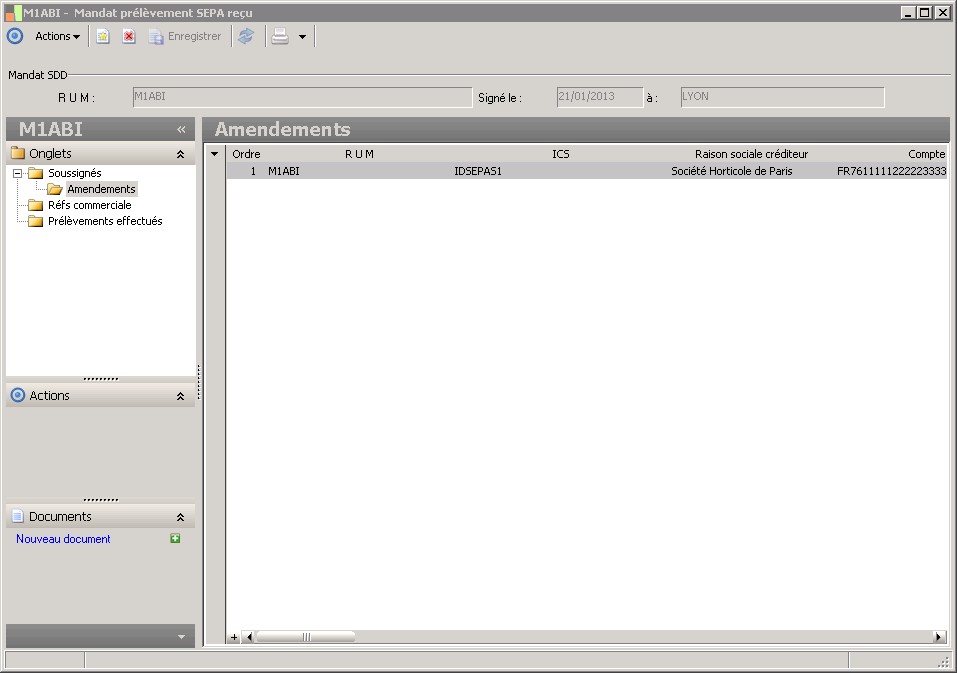Click the Actions section circle icon
957x673 pixels.
18,395
